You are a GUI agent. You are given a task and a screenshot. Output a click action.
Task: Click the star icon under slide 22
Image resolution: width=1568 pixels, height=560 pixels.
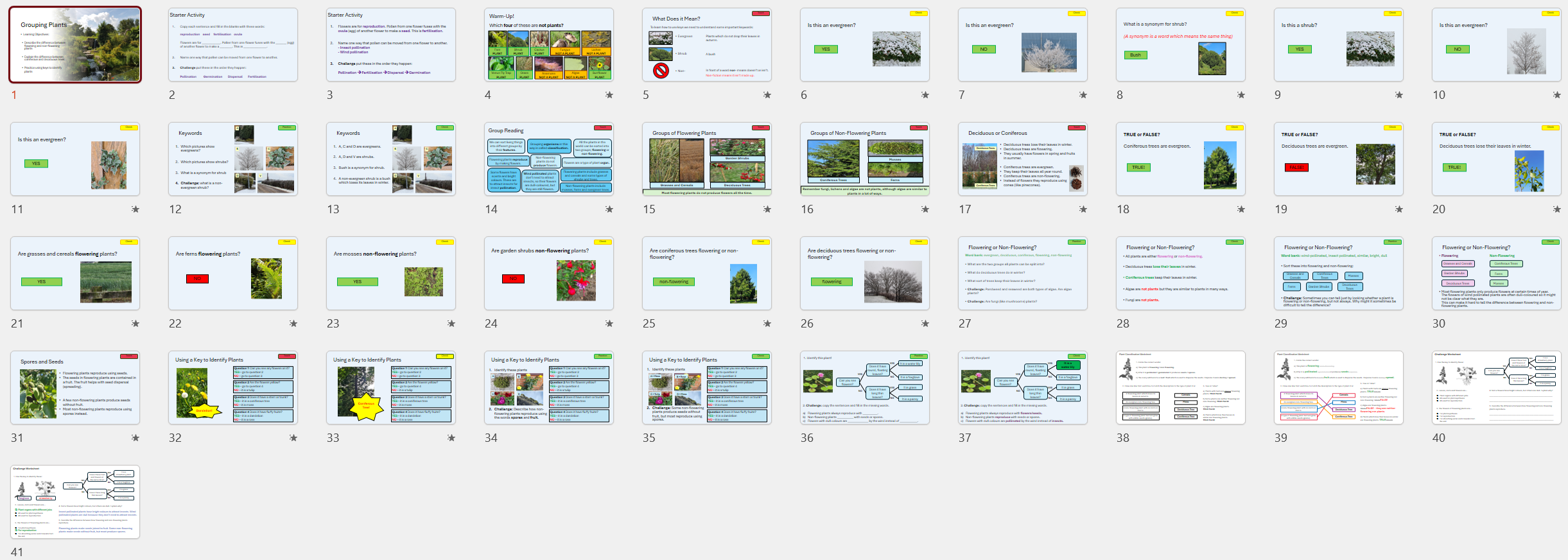(293, 324)
